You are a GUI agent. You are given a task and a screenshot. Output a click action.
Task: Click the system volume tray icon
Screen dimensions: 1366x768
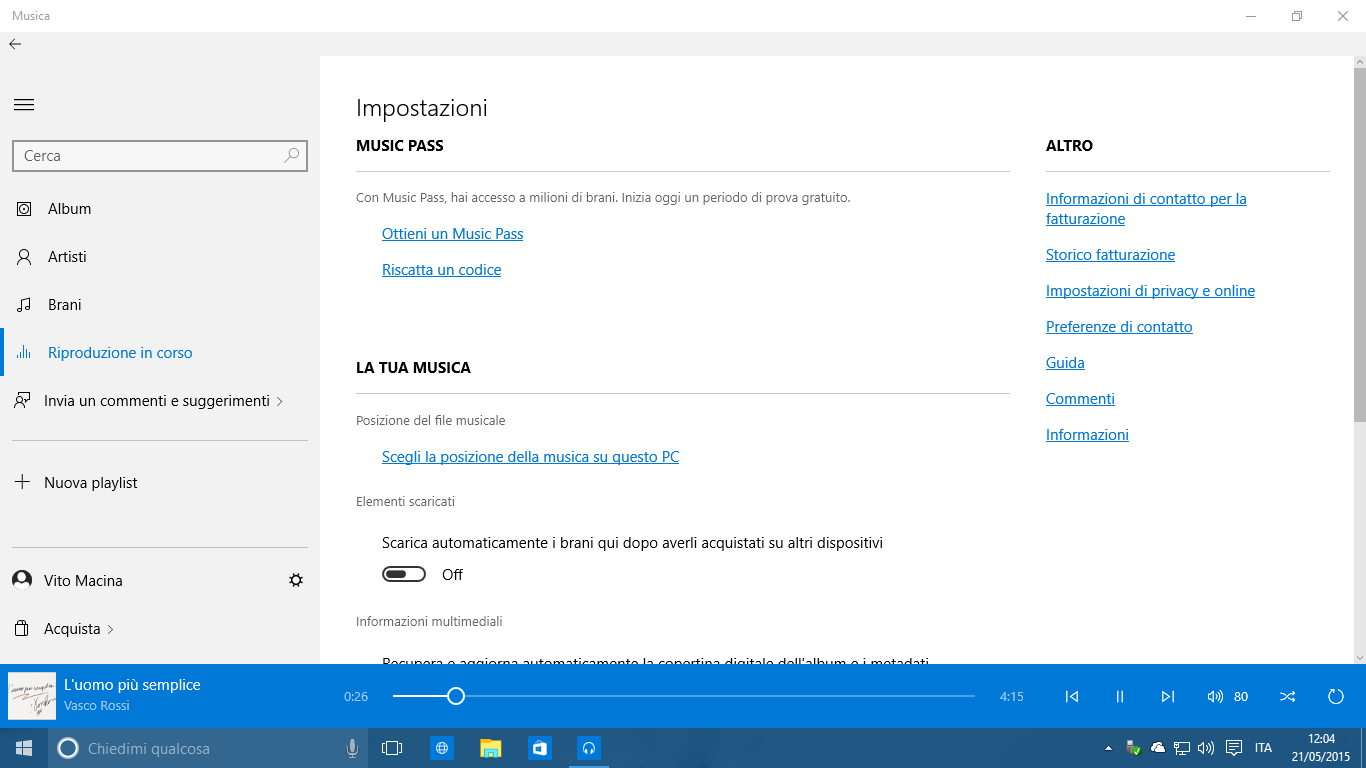(x=1206, y=748)
